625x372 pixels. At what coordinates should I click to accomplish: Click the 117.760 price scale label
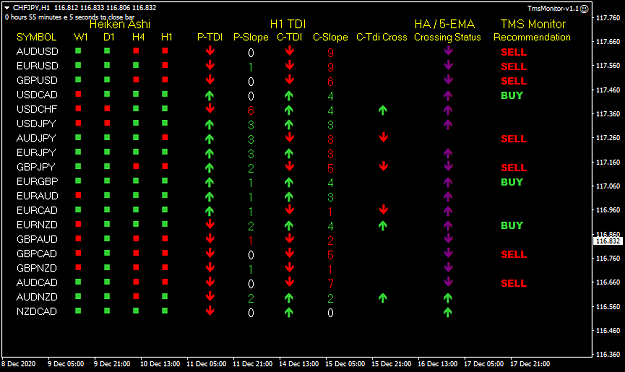tap(608, 18)
